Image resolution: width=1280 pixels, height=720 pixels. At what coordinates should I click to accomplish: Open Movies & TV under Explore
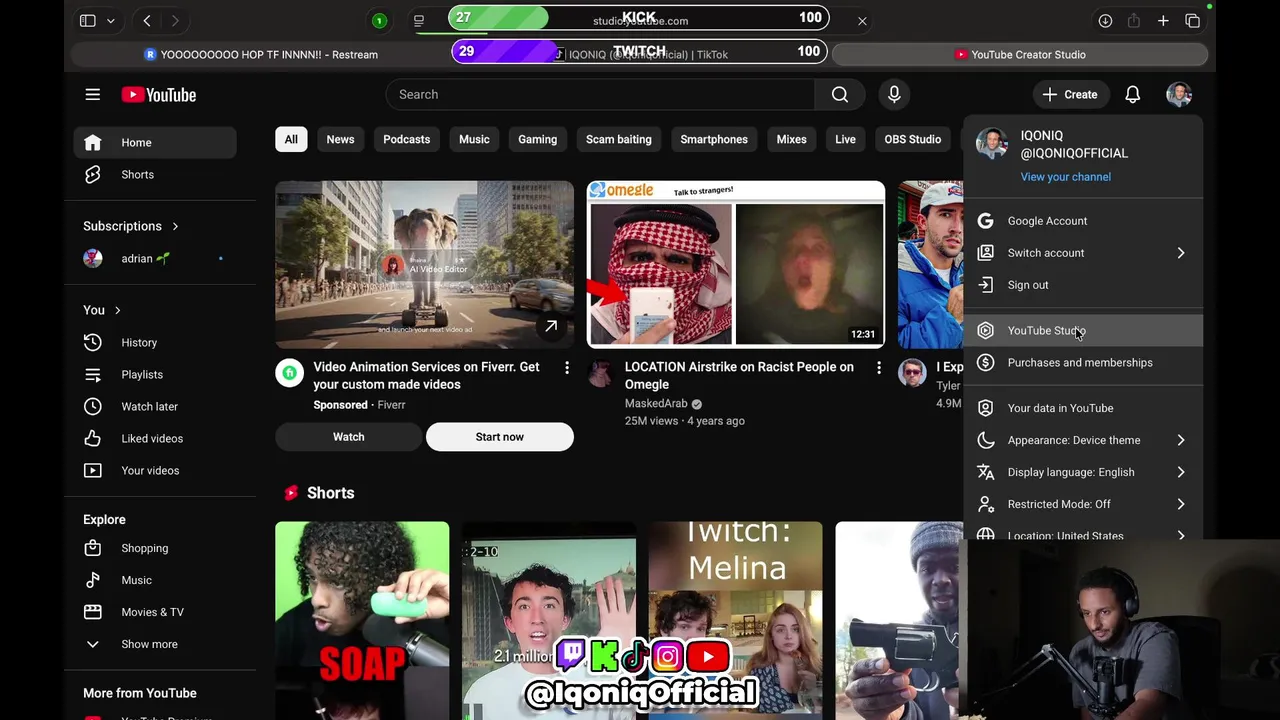tap(155, 612)
